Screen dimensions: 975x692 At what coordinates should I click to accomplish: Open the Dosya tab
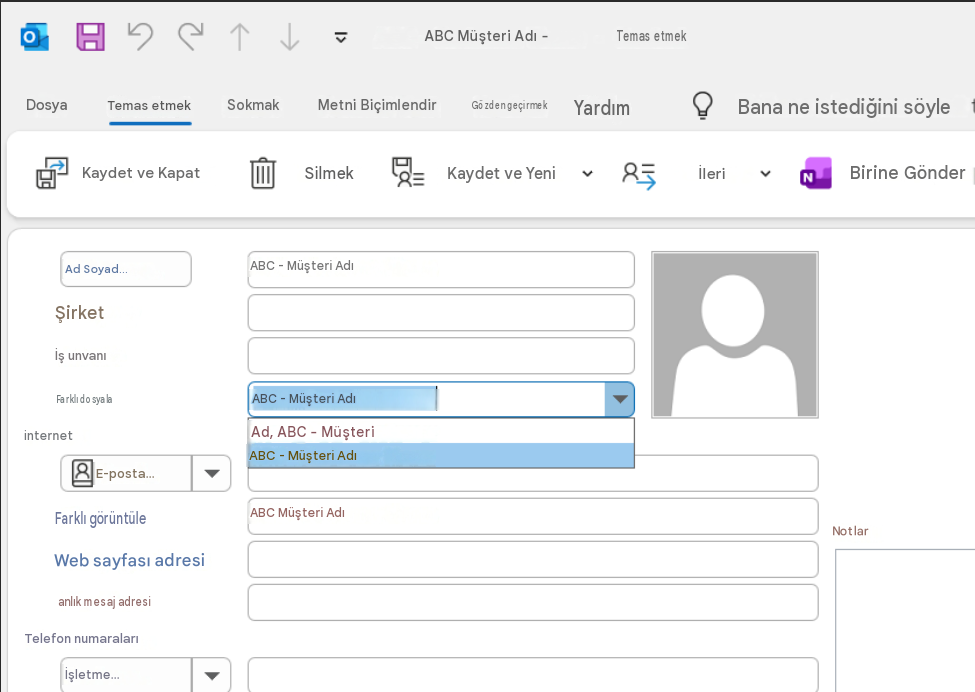pyautogui.click(x=47, y=105)
